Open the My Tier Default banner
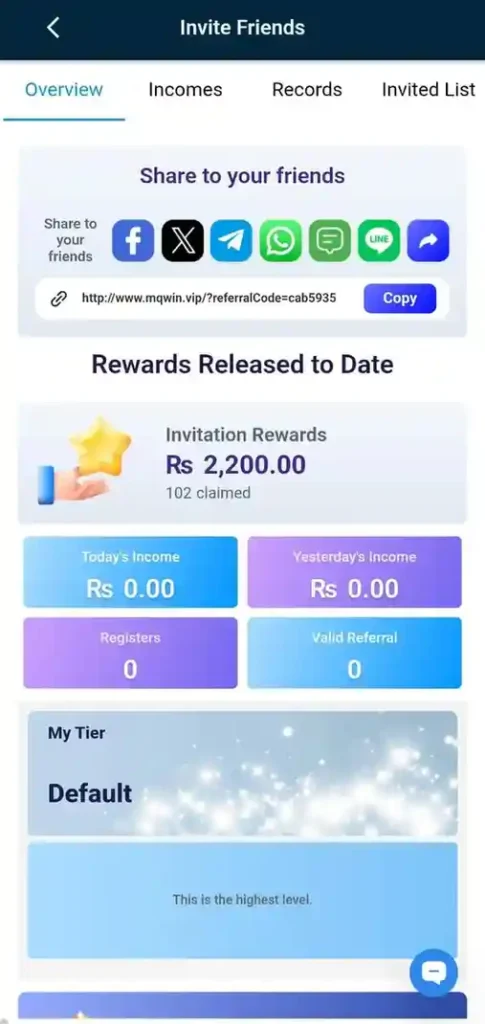The width and height of the screenshot is (485, 1024). (242, 773)
